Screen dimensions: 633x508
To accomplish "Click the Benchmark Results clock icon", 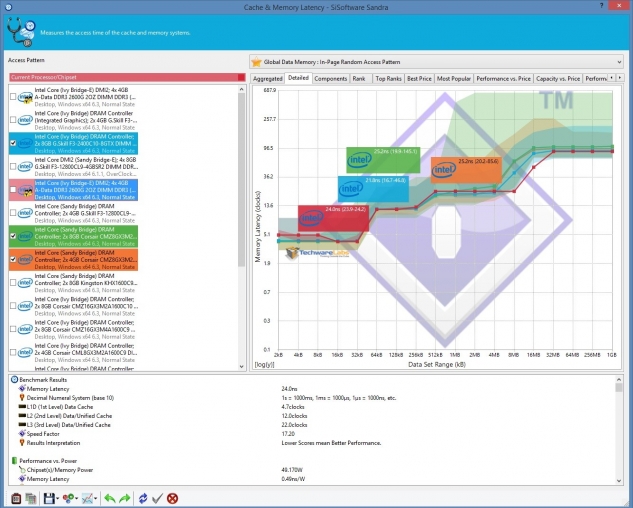I will click(x=15, y=380).
